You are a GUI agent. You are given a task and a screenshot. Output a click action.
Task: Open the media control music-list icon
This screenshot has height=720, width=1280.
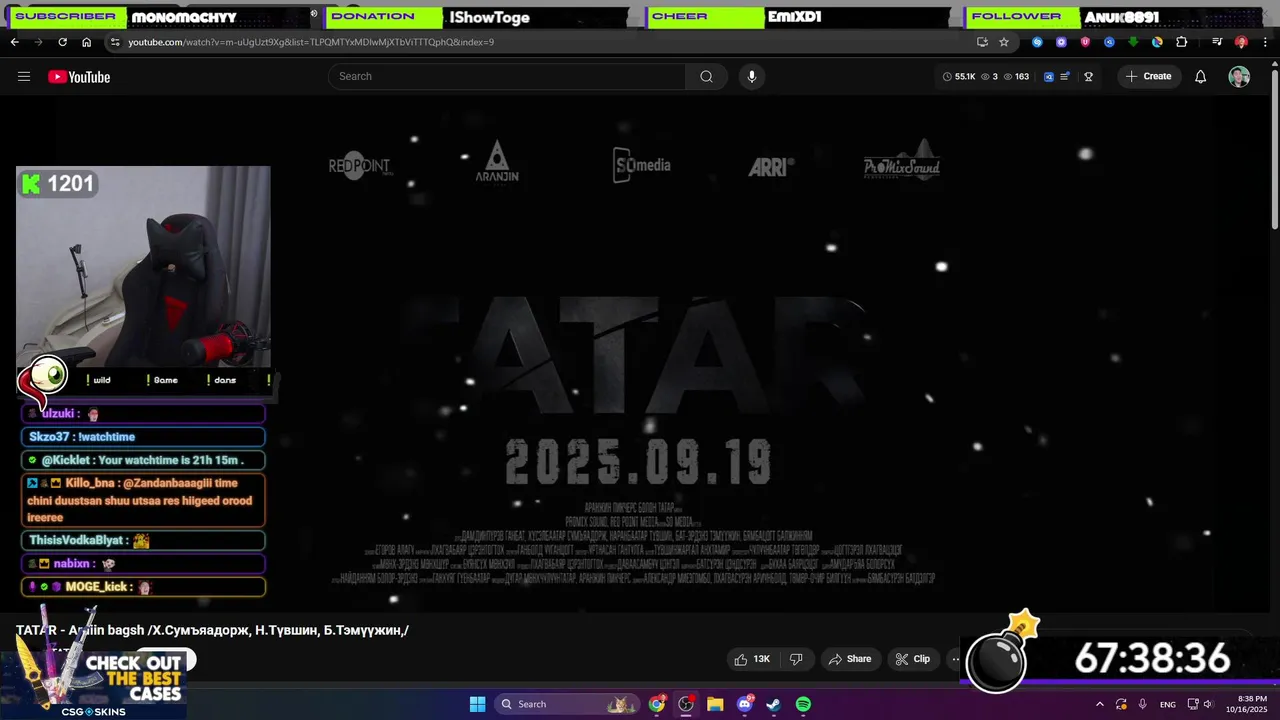click(x=1217, y=42)
